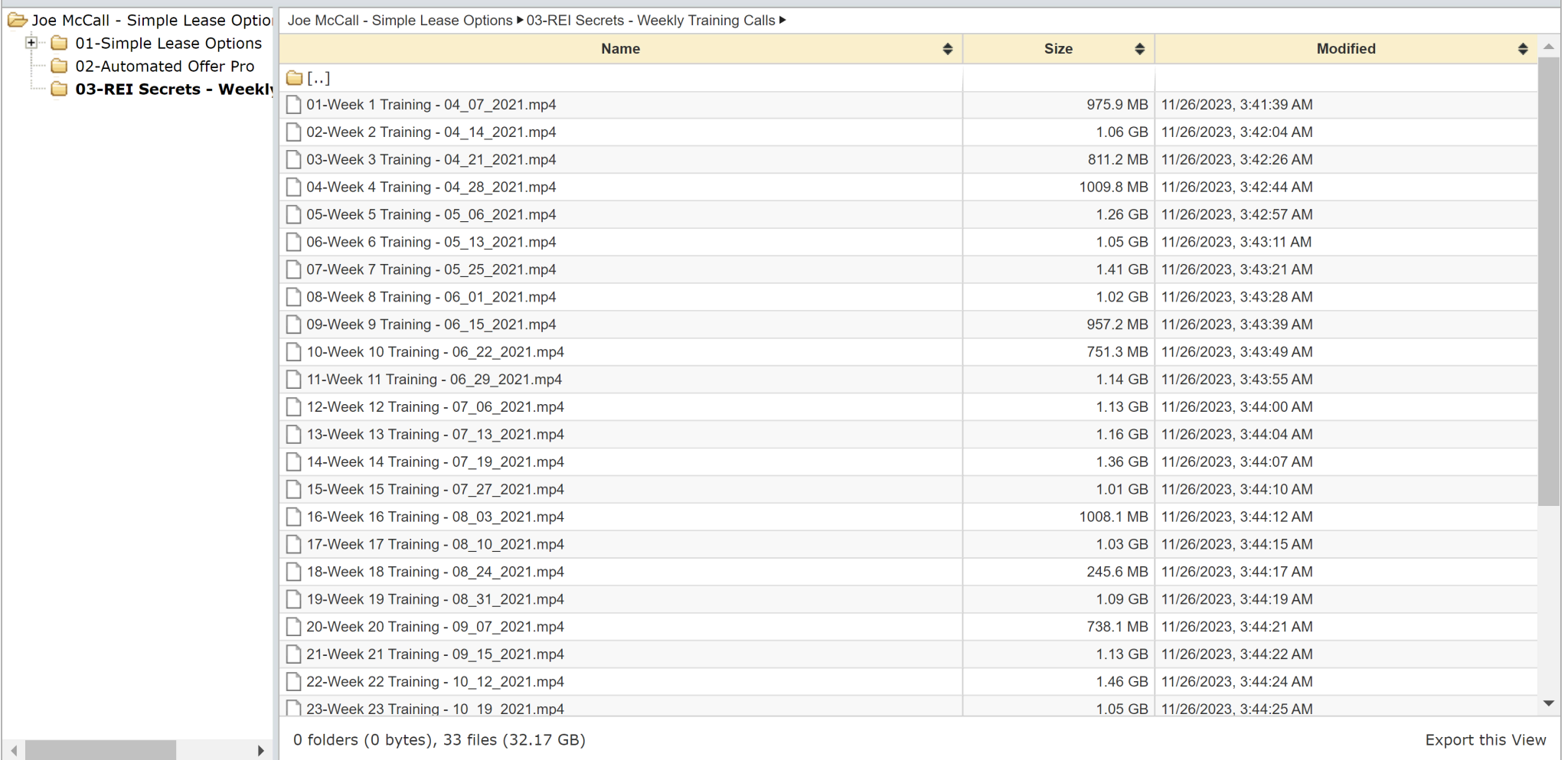
Task: Click the file list scroll up arrow
Action: 1548,47
